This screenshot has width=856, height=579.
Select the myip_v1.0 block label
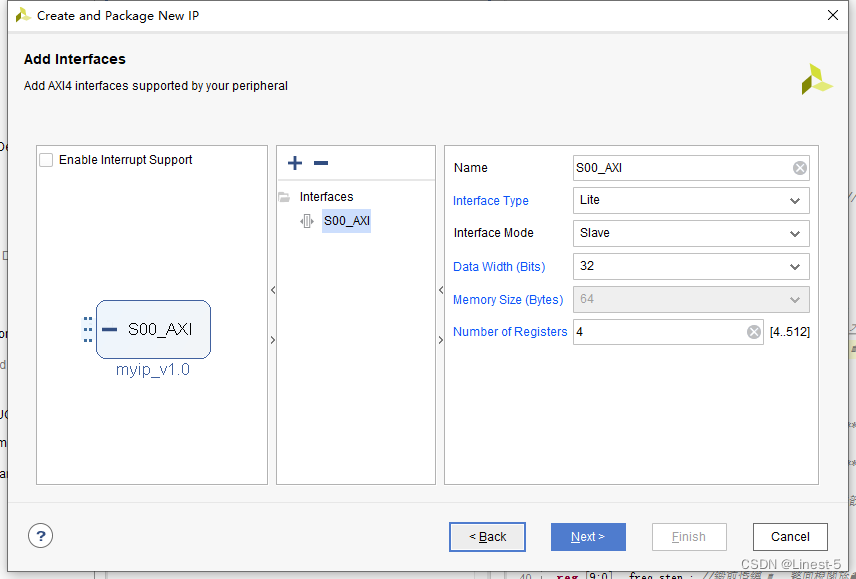[x=153, y=370]
